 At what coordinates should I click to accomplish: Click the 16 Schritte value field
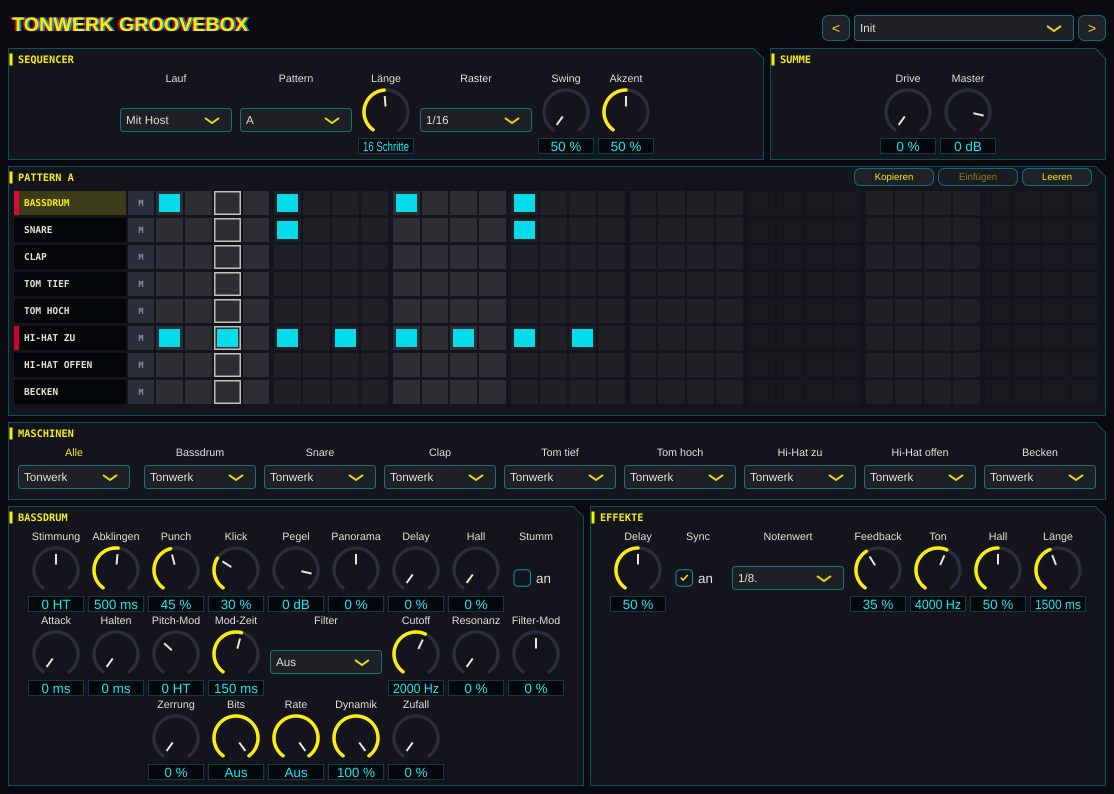point(386,146)
